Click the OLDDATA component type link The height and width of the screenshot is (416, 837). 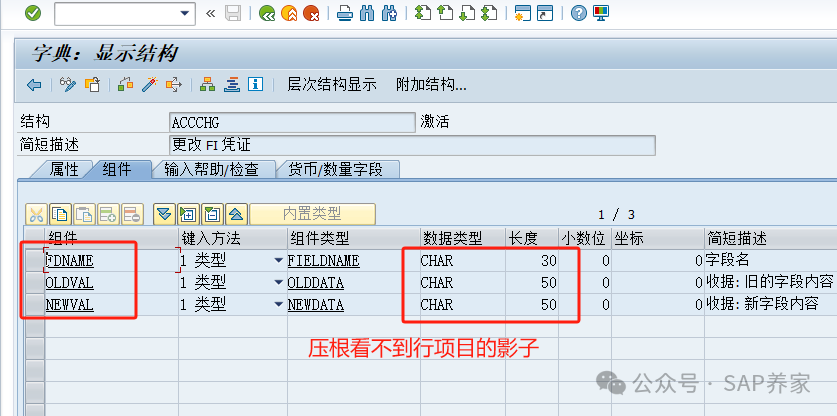pyautogui.click(x=315, y=282)
